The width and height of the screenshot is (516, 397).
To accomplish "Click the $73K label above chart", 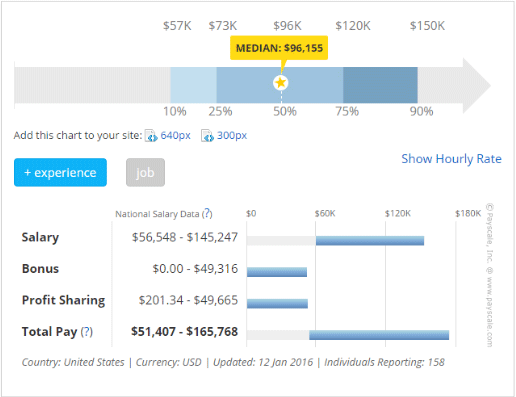I will tap(223, 26).
